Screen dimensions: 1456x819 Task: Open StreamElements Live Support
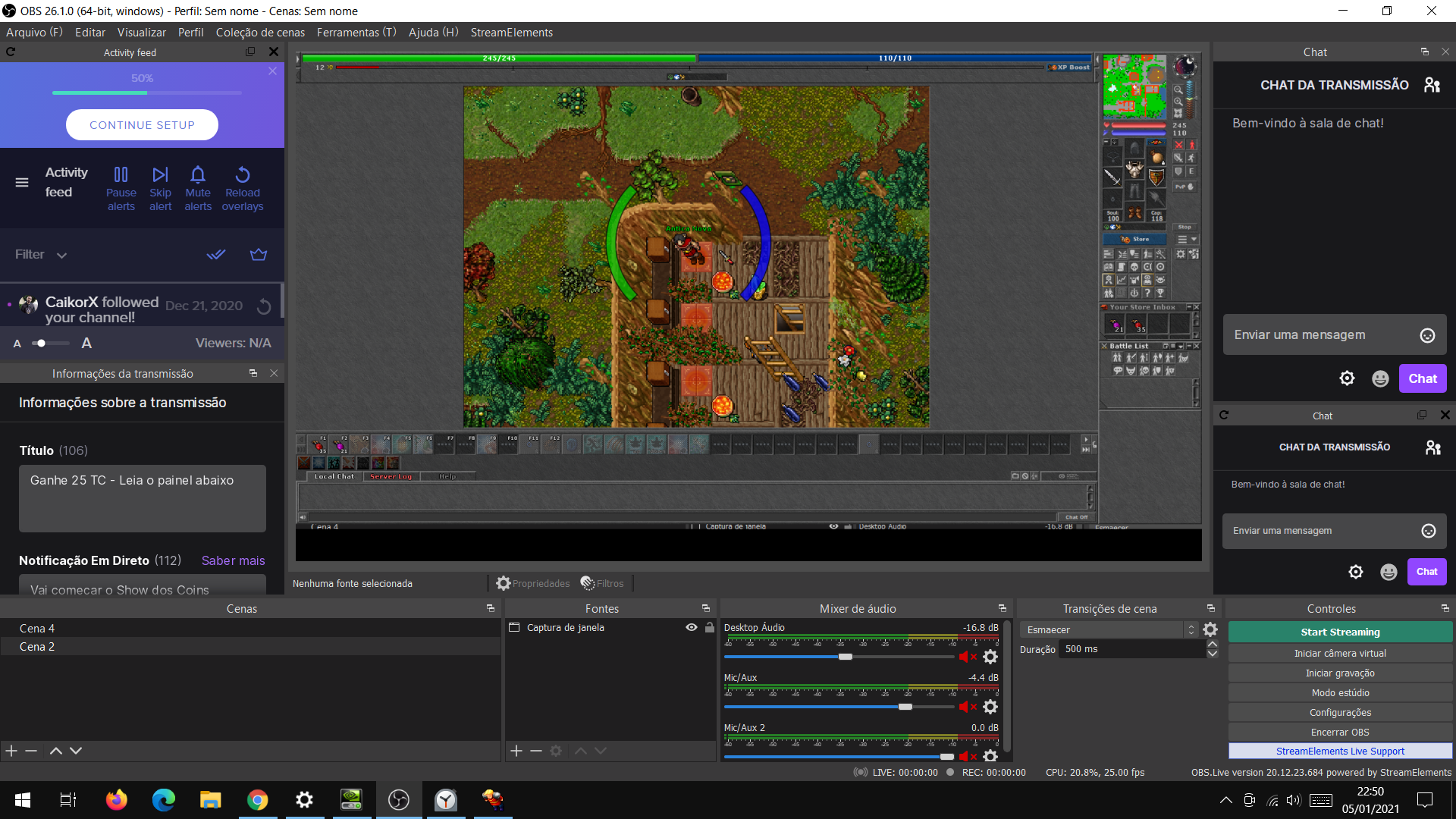click(1340, 751)
